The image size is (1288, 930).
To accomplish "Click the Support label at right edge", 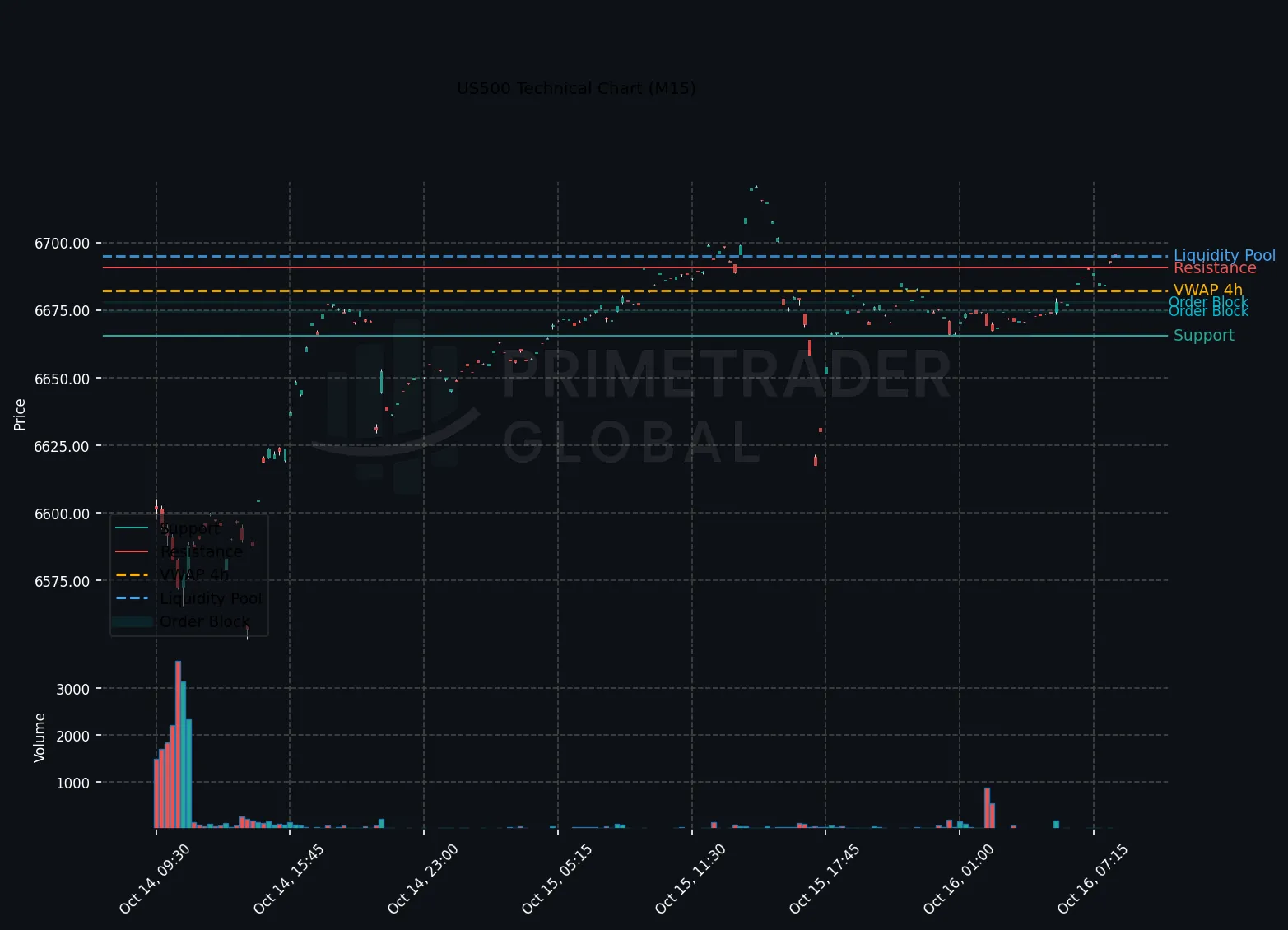I will pos(1204,336).
